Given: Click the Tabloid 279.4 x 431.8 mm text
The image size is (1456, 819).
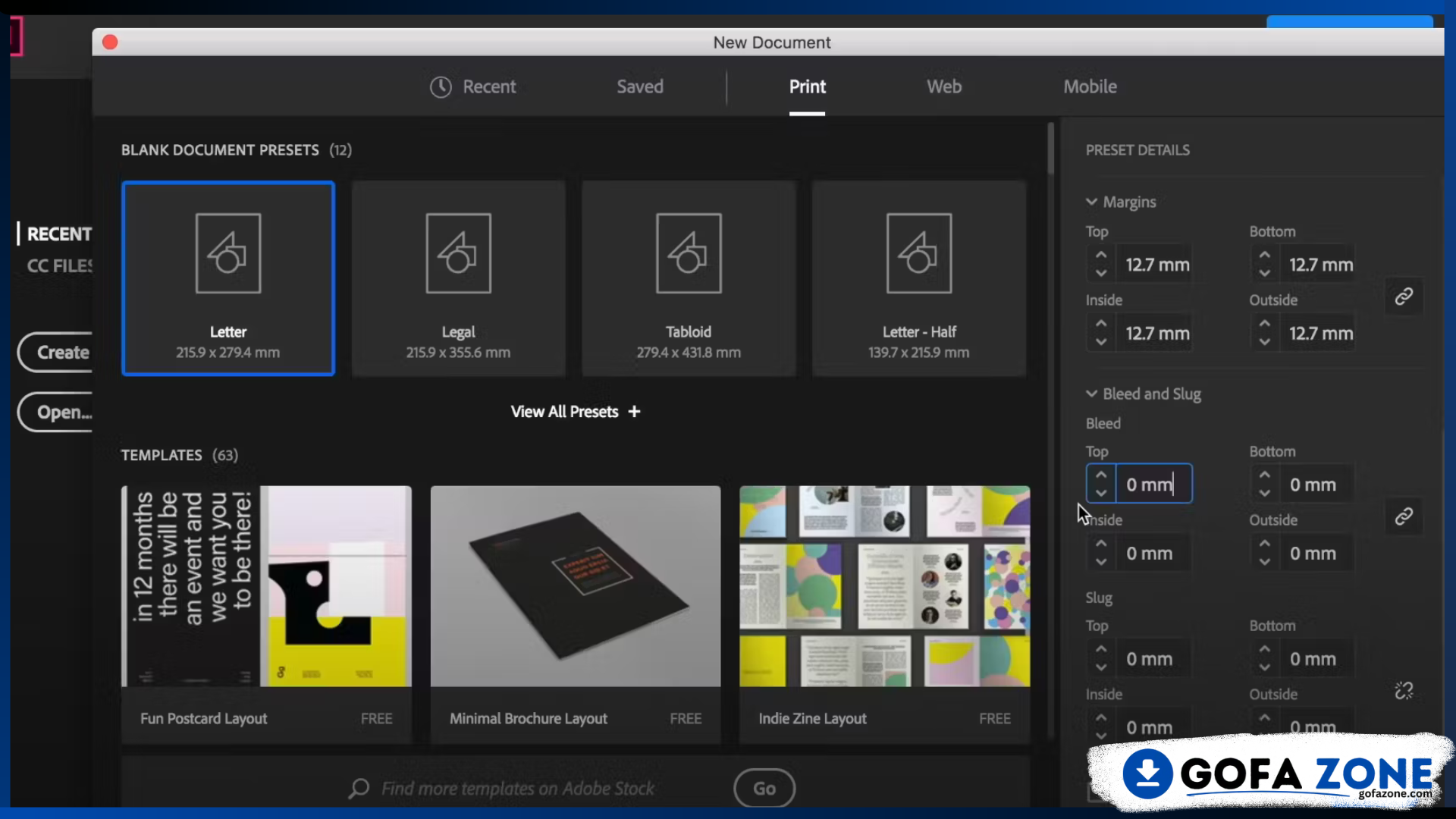Looking at the screenshot, I should tap(689, 342).
